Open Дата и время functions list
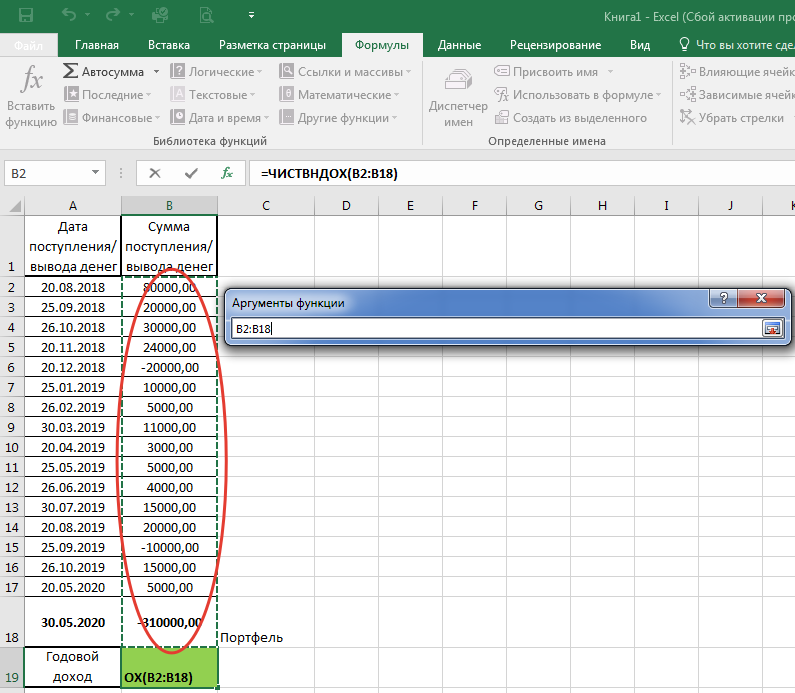This screenshot has height=693, width=795. (220, 118)
